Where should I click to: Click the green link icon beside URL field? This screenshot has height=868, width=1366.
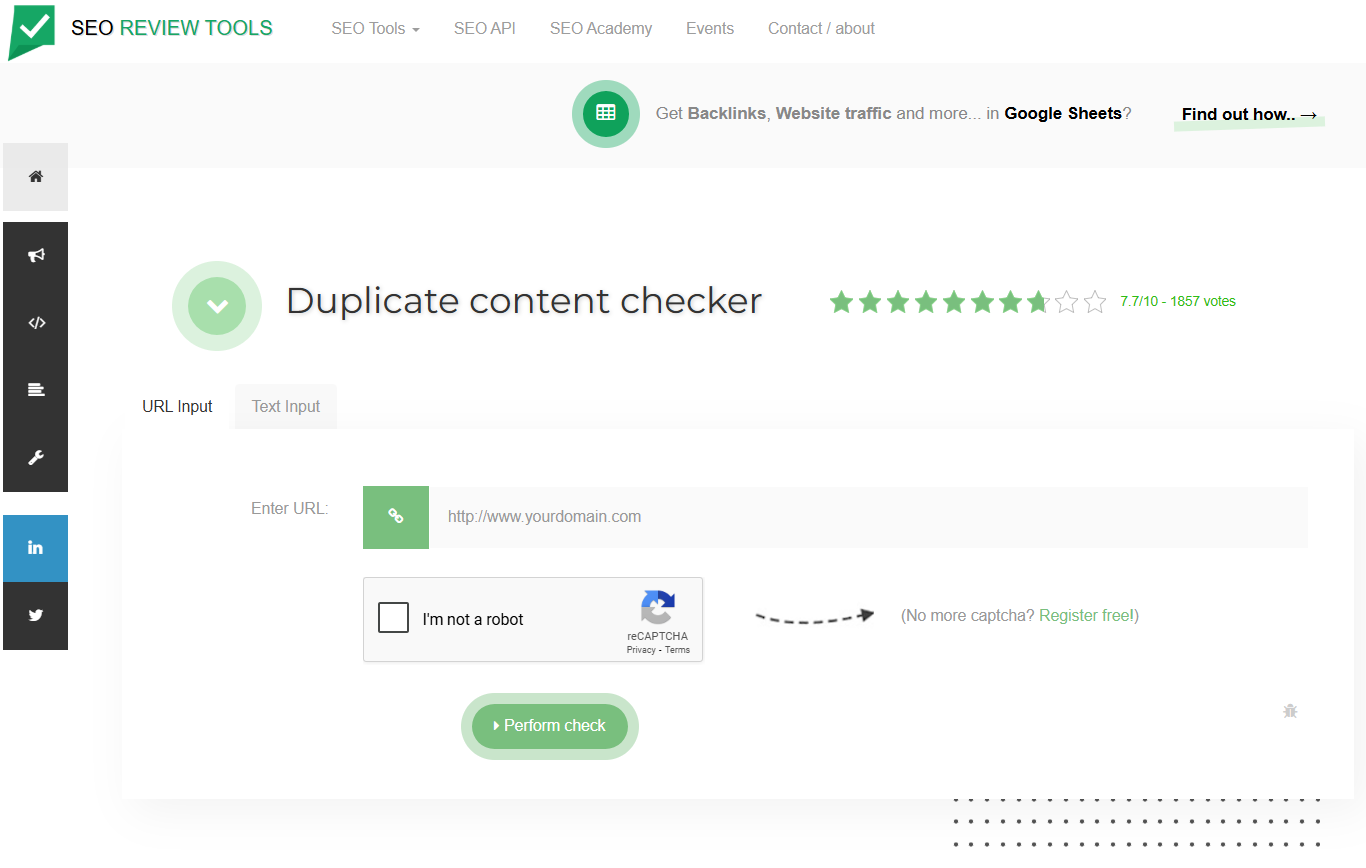(396, 517)
